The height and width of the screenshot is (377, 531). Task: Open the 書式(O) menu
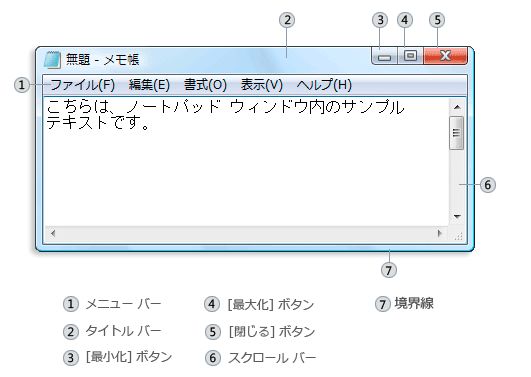205,85
